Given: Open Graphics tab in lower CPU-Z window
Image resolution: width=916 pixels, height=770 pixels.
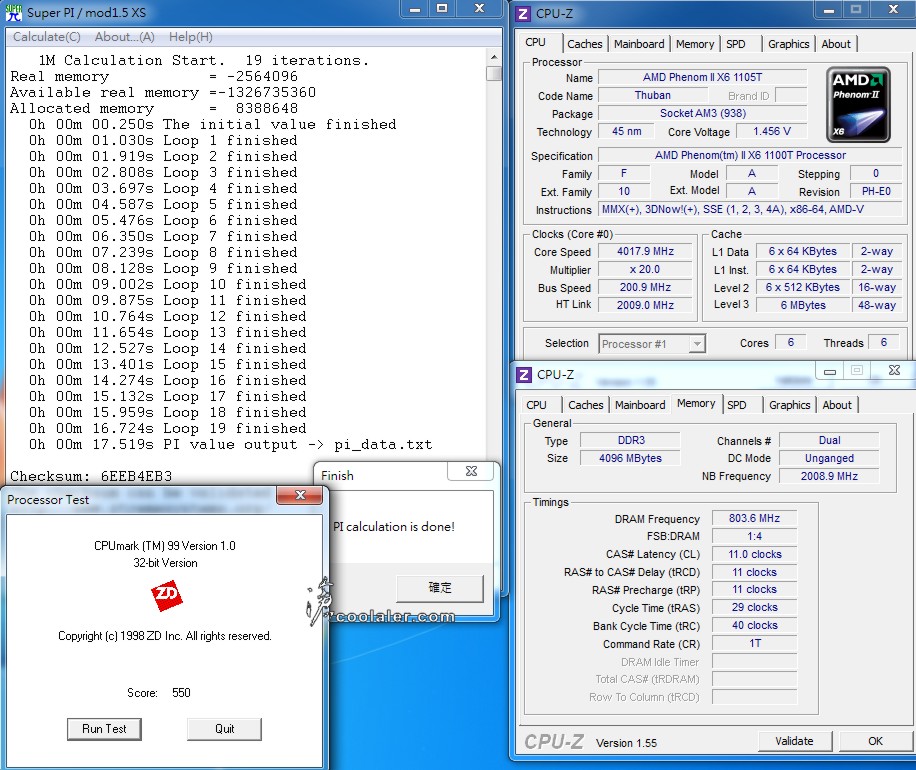Looking at the screenshot, I should coord(789,405).
